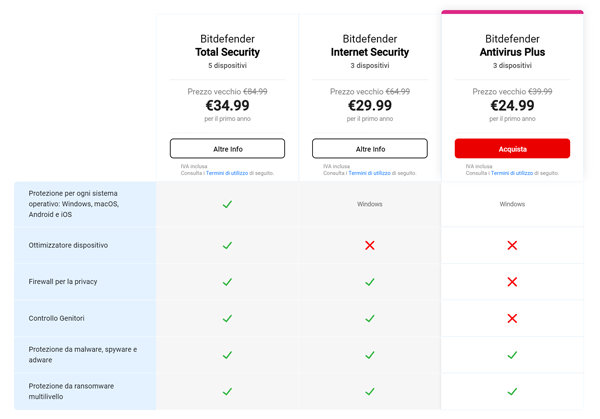Open Termini di utilizzo link under Total Security
The width and height of the screenshot is (600, 419).
227,173
